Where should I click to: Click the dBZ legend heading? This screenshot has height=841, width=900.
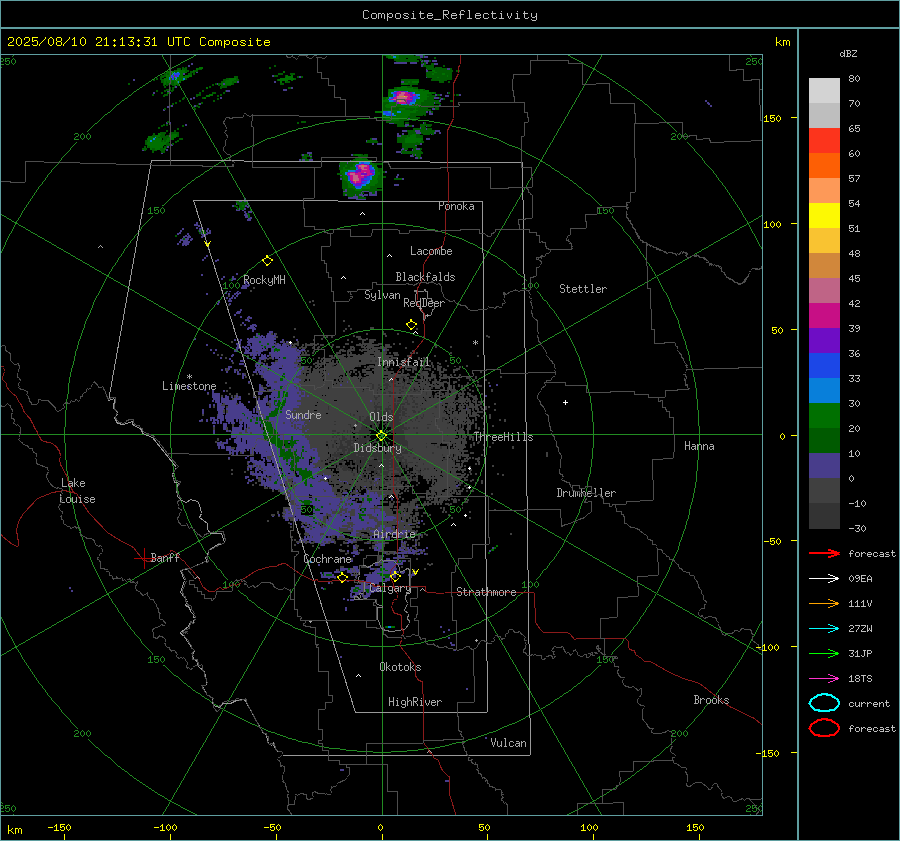pos(848,53)
